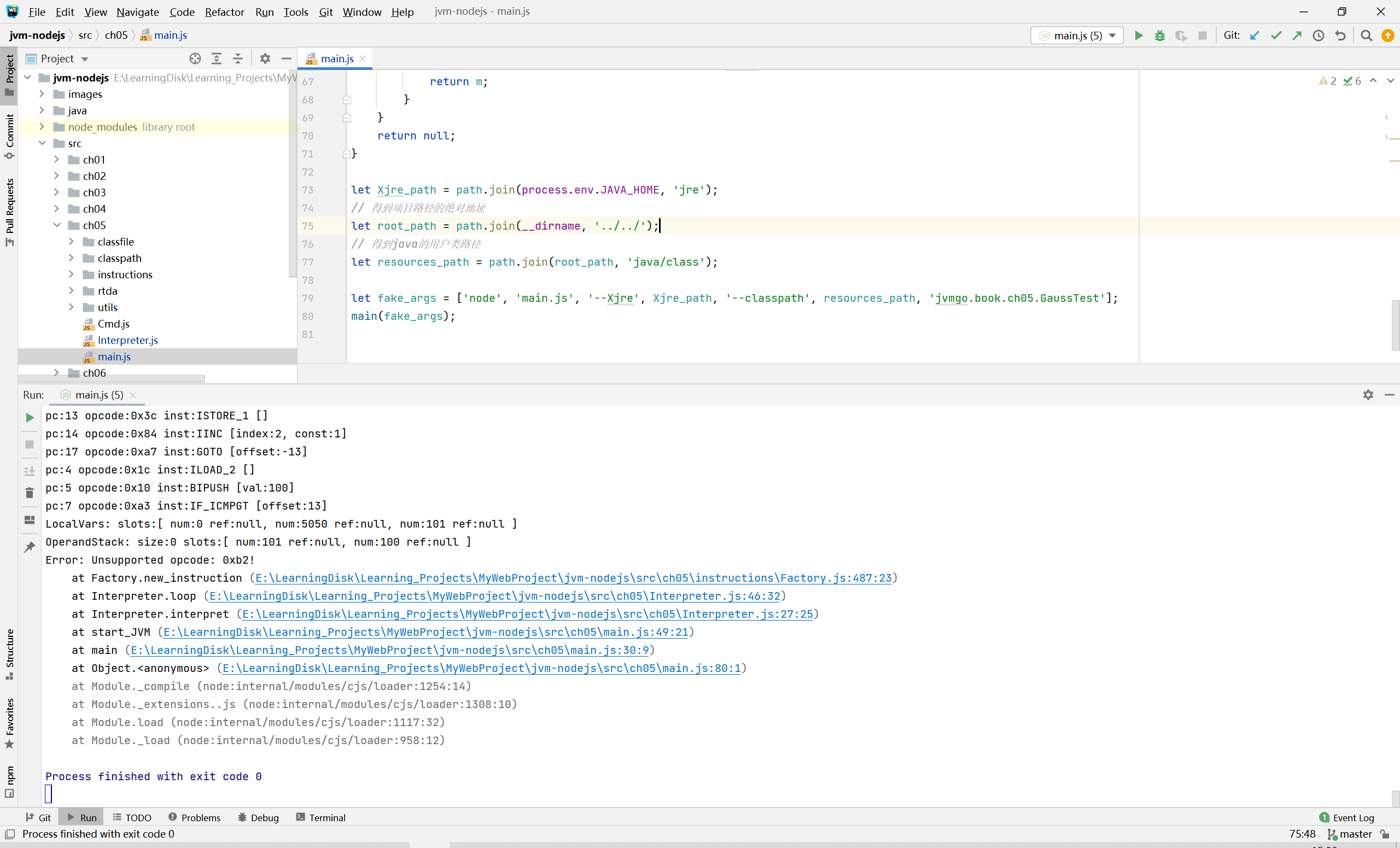Open Git Show History clock icon

[1319, 35]
